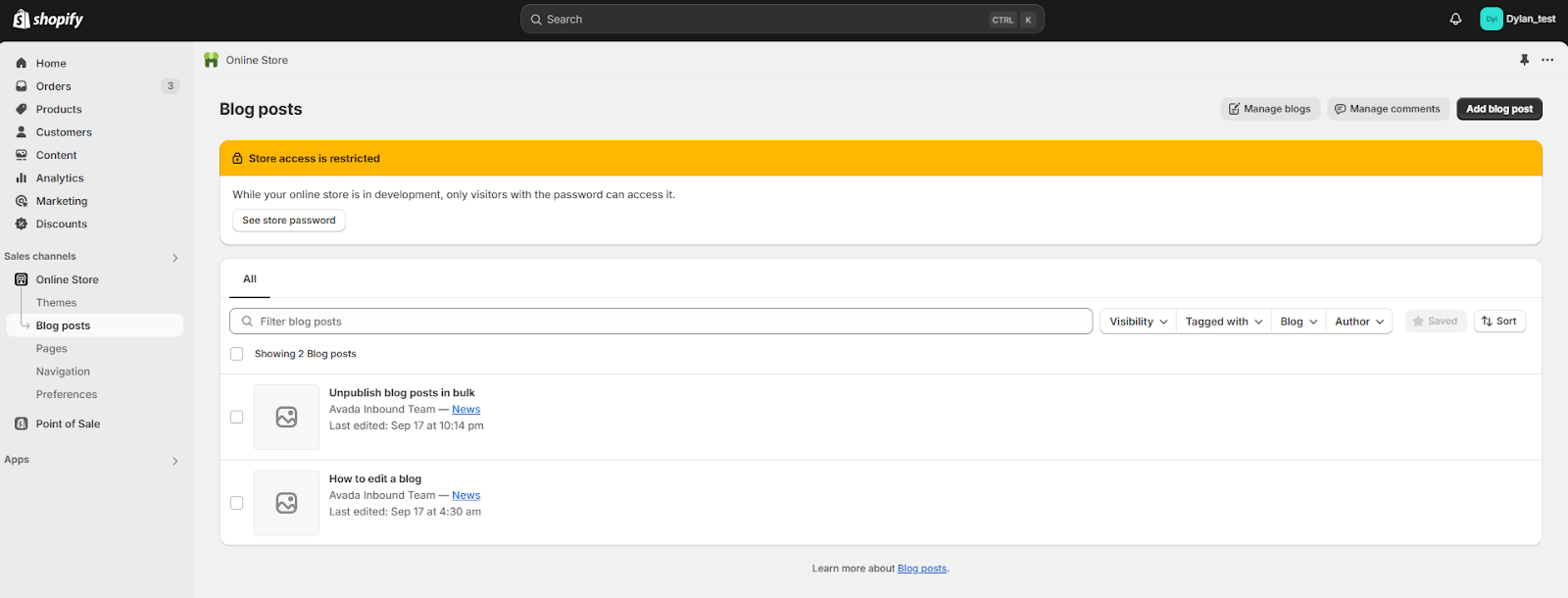Click the green Online Store header icon
1568x598 pixels.
coord(211,60)
